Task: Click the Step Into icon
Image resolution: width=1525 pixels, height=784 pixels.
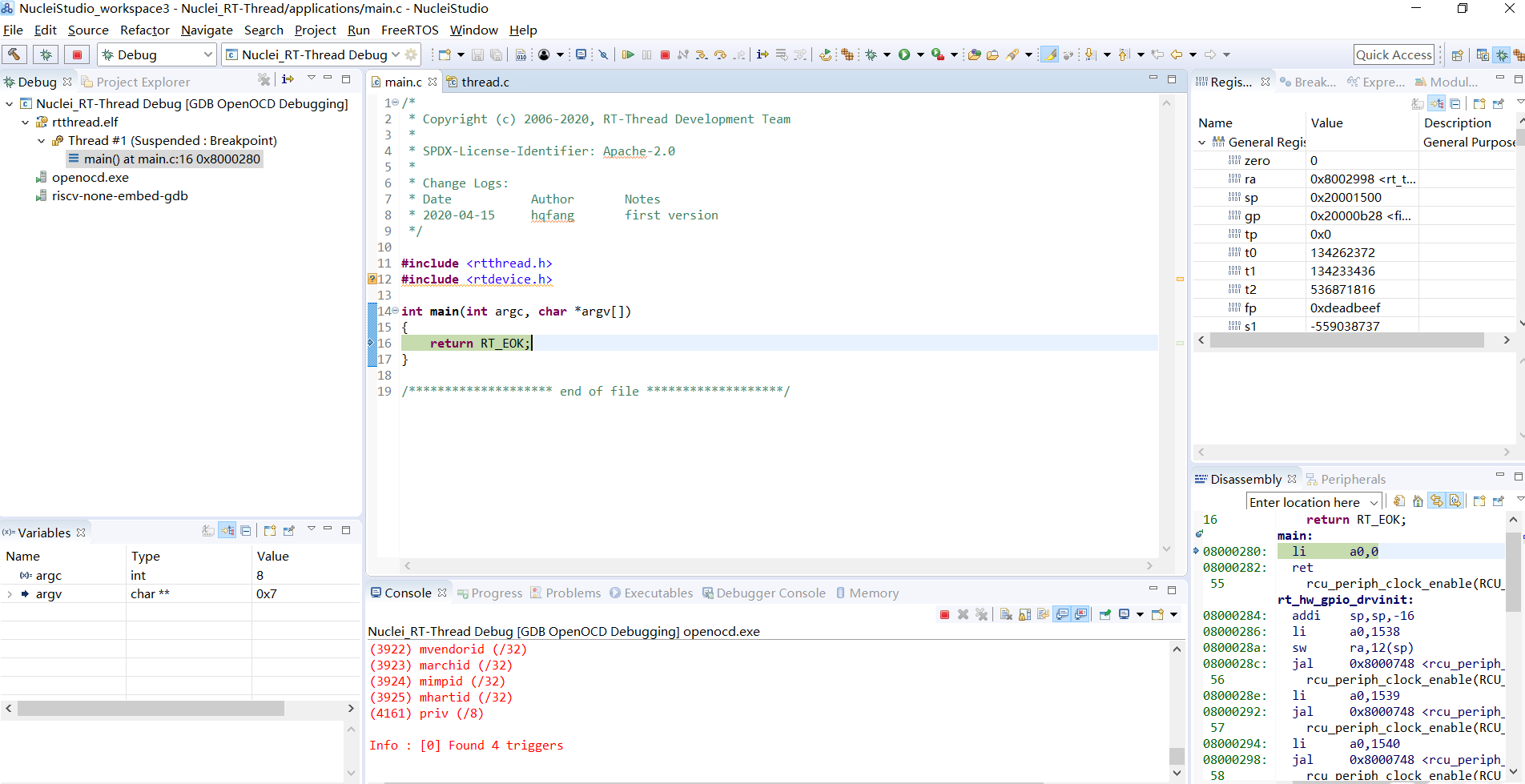Action: click(701, 54)
